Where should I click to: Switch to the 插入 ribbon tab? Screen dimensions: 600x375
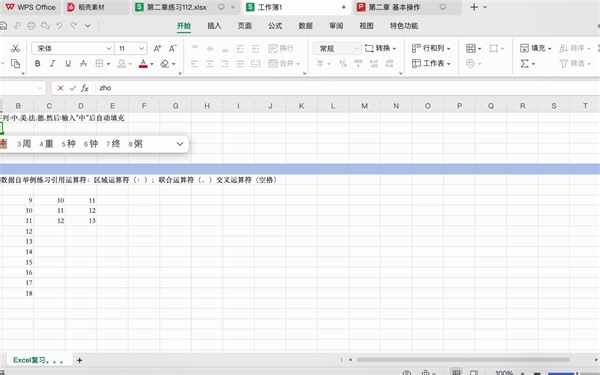pyautogui.click(x=214, y=26)
